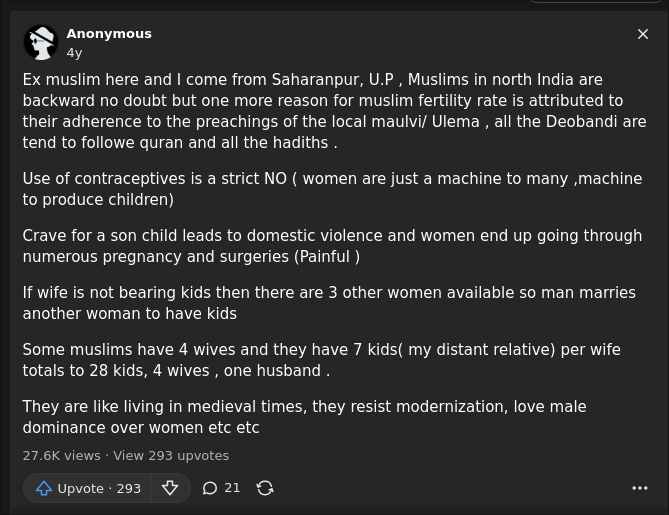This screenshot has height=515, width=669.
Task: Click the View 293 upvotes link
Action: [171, 456]
